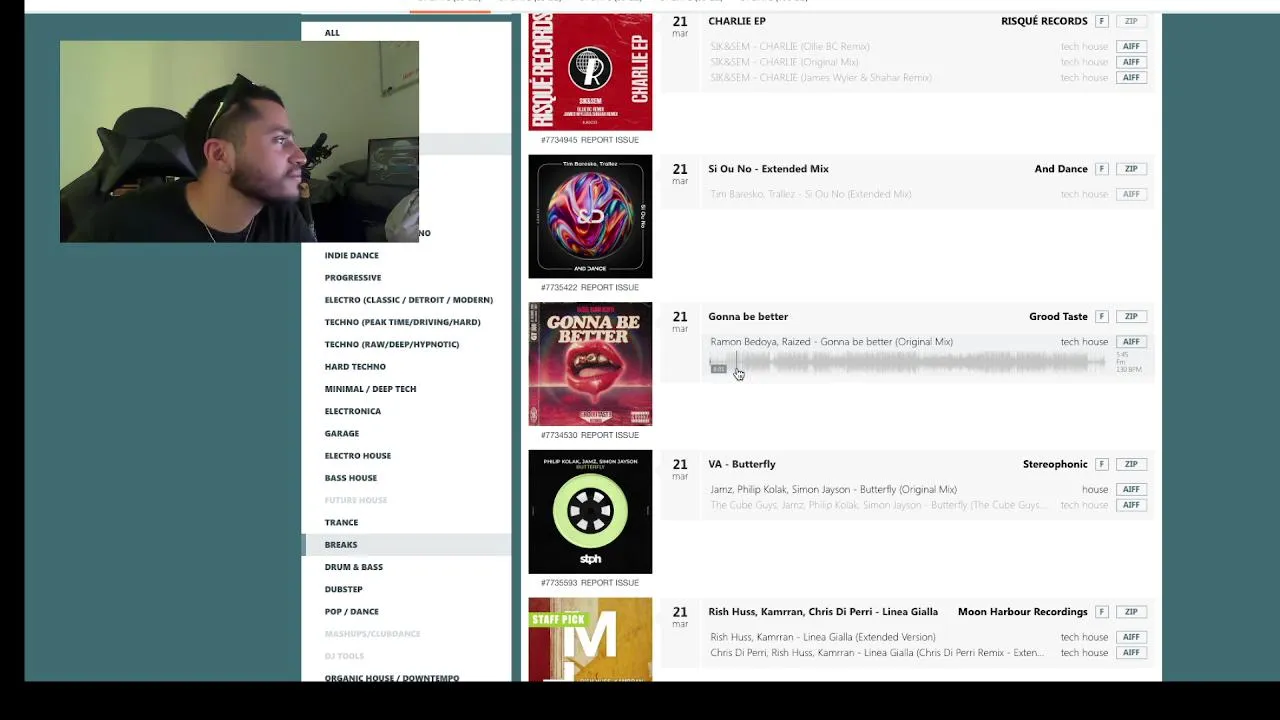Screen dimensions: 1280x720
Task: Go to the BASS HOUSE genre
Action: tap(350, 478)
